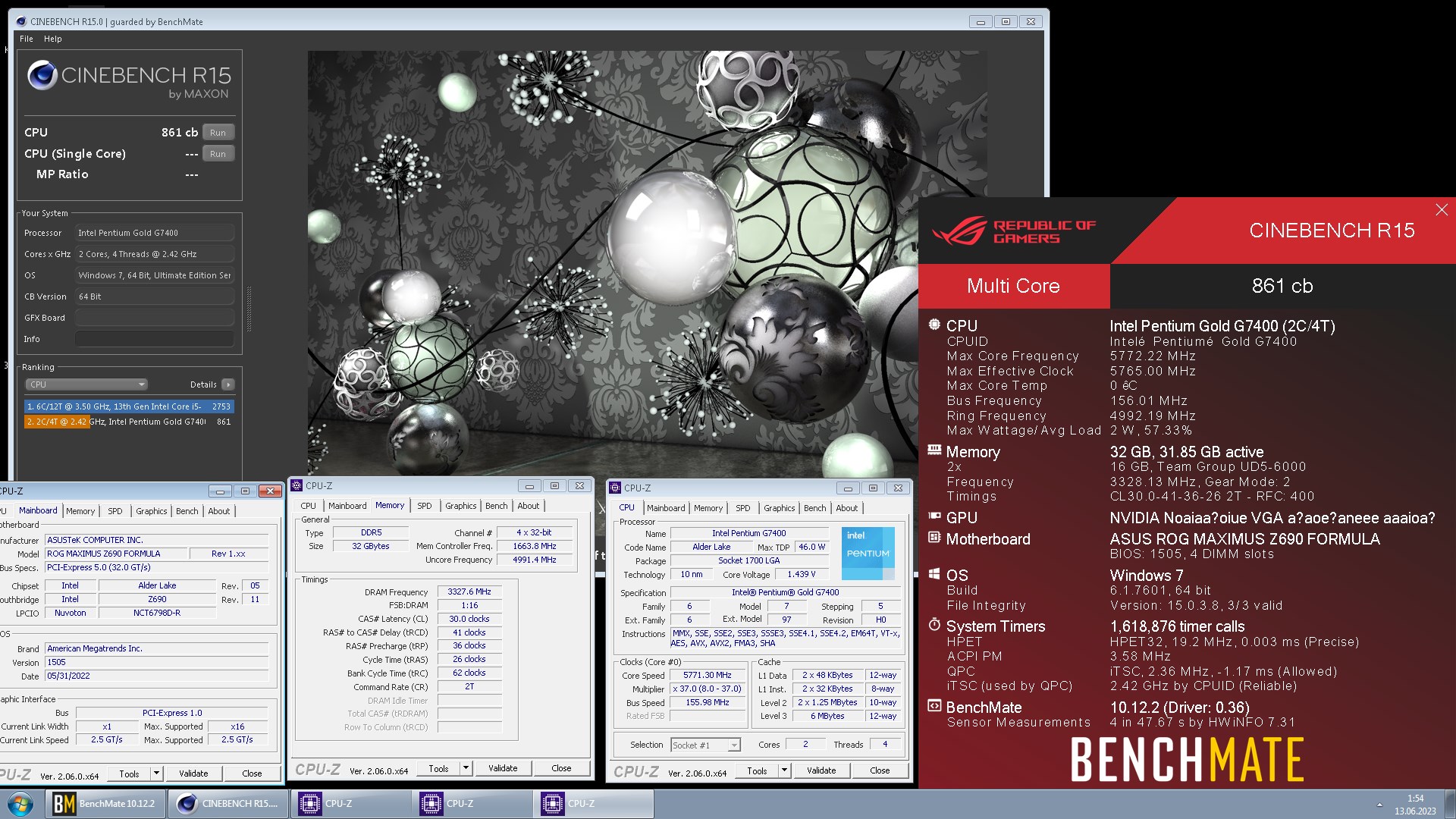Click the Multi Core label in BenchMate panel

1013,286
